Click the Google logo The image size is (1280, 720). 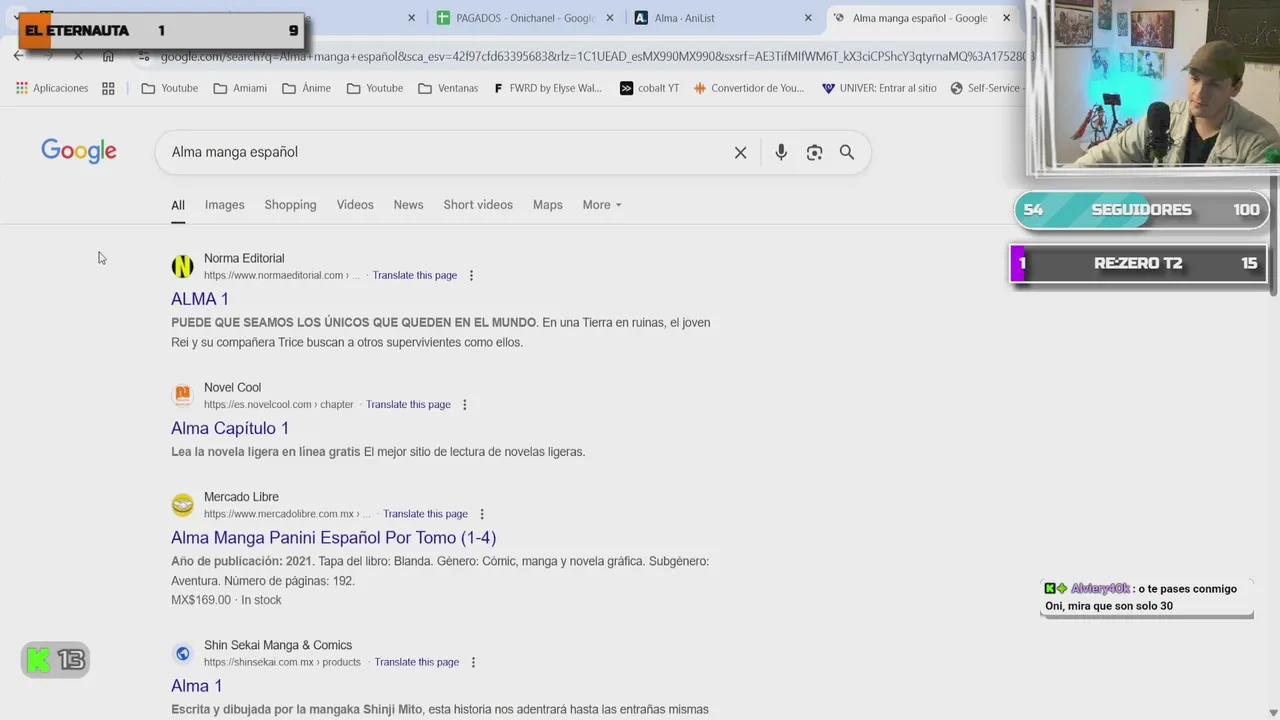click(x=79, y=151)
